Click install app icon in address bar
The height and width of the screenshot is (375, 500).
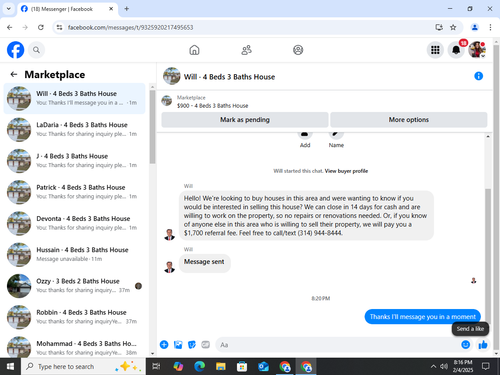click(x=439, y=27)
